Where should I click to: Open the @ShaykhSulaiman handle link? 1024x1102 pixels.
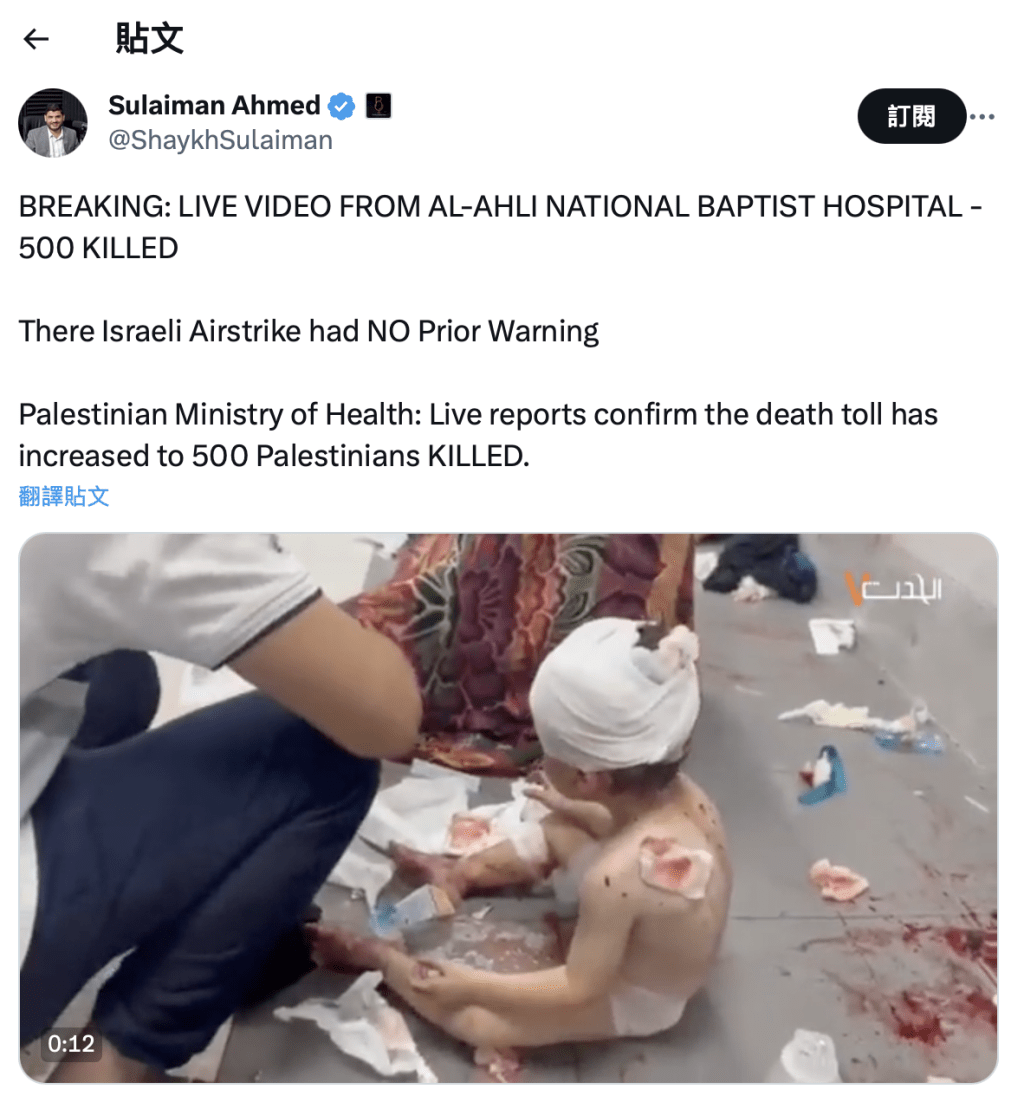220,140
